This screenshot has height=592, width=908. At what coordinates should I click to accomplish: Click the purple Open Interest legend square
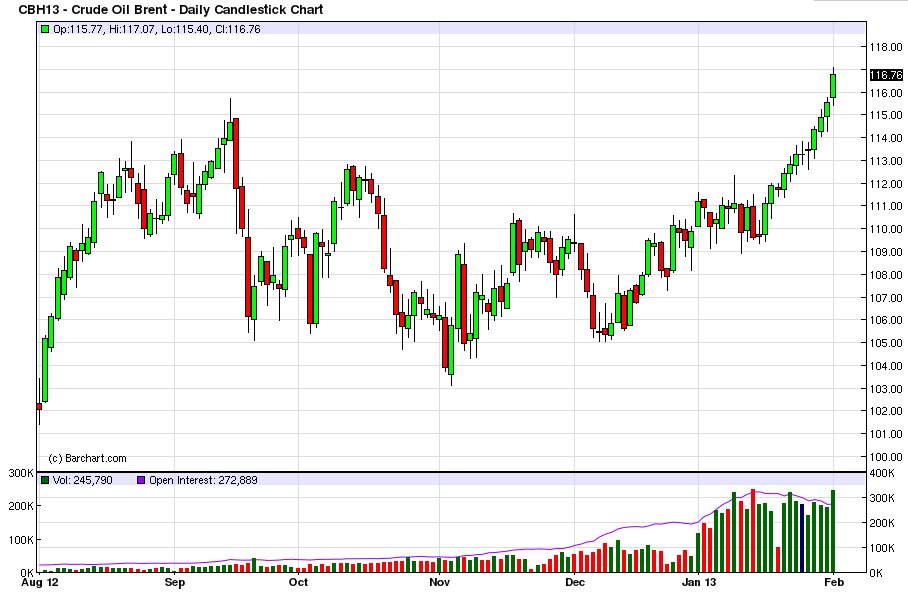(141, 480)
